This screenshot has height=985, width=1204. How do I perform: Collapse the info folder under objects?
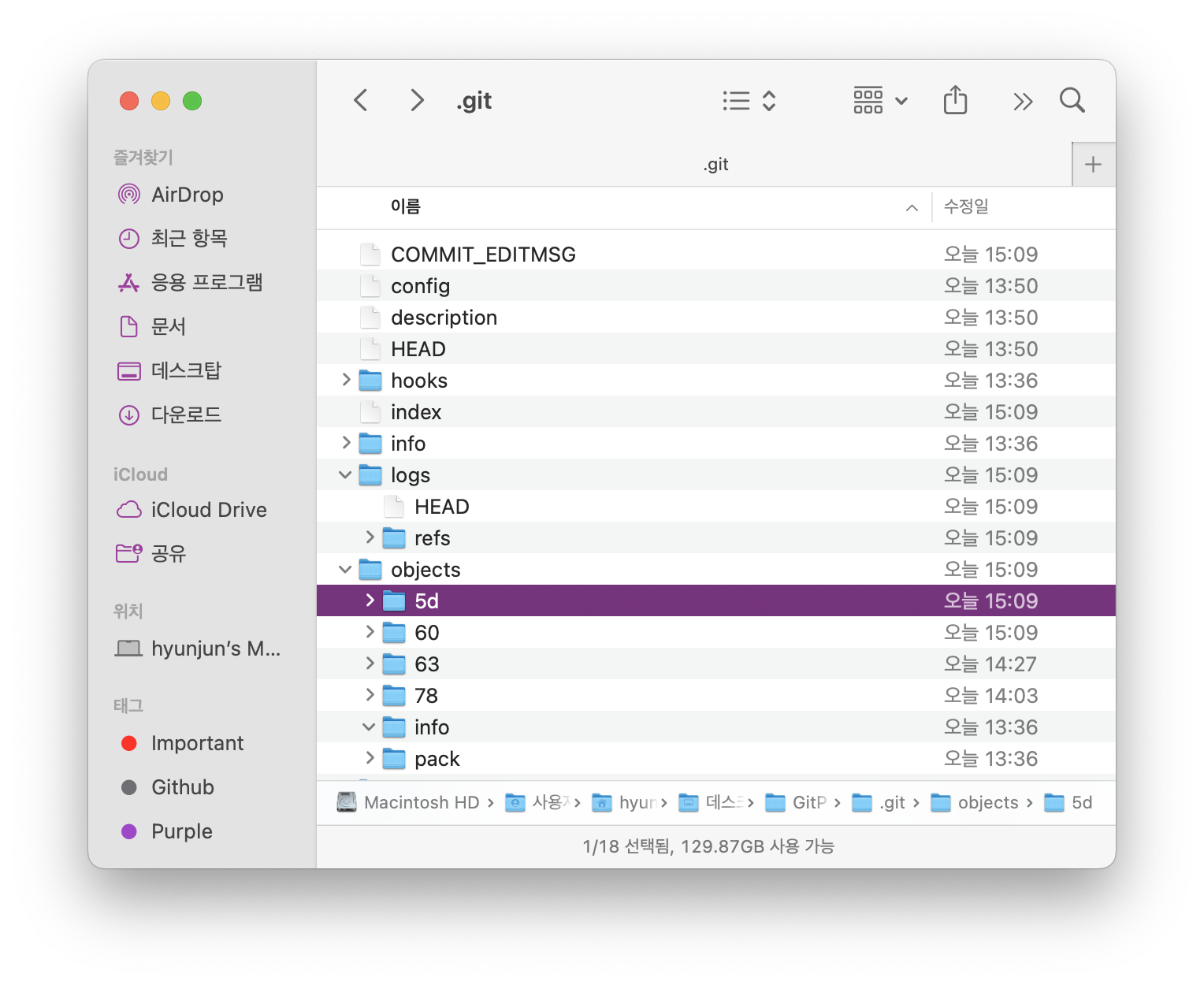(x=369, y=727)
